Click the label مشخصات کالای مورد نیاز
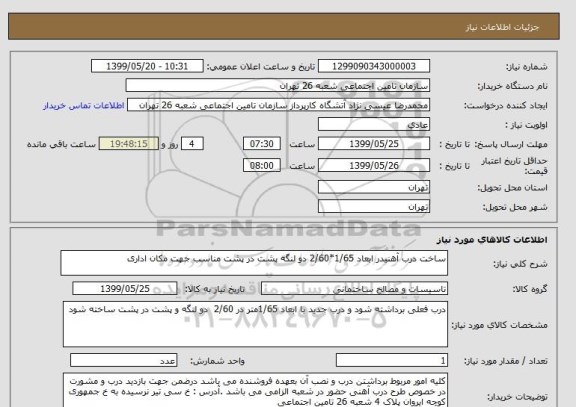Viewport: 576px width, 407px height. click(500, 325)
